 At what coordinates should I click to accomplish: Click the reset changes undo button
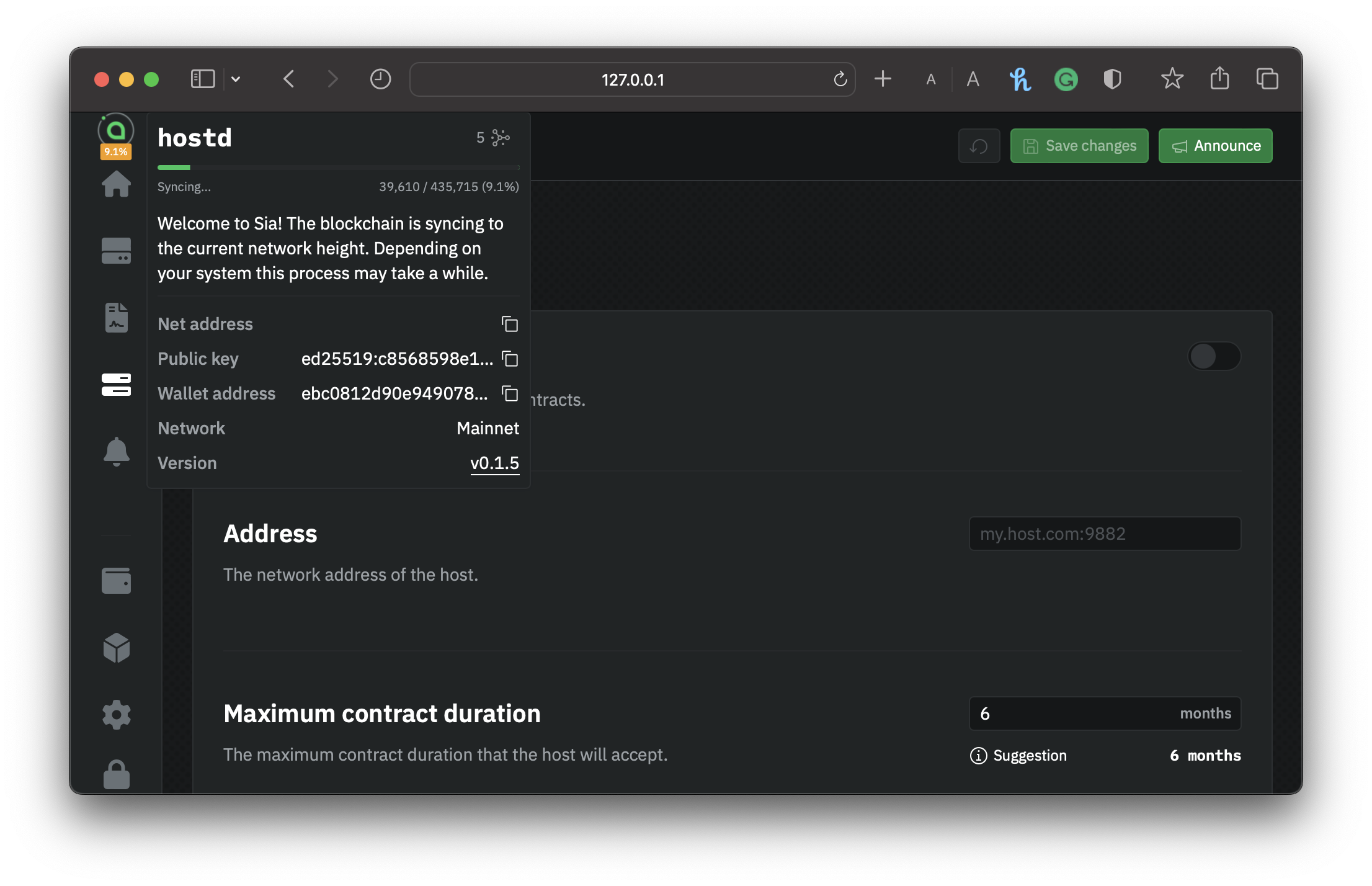(979, 146)
